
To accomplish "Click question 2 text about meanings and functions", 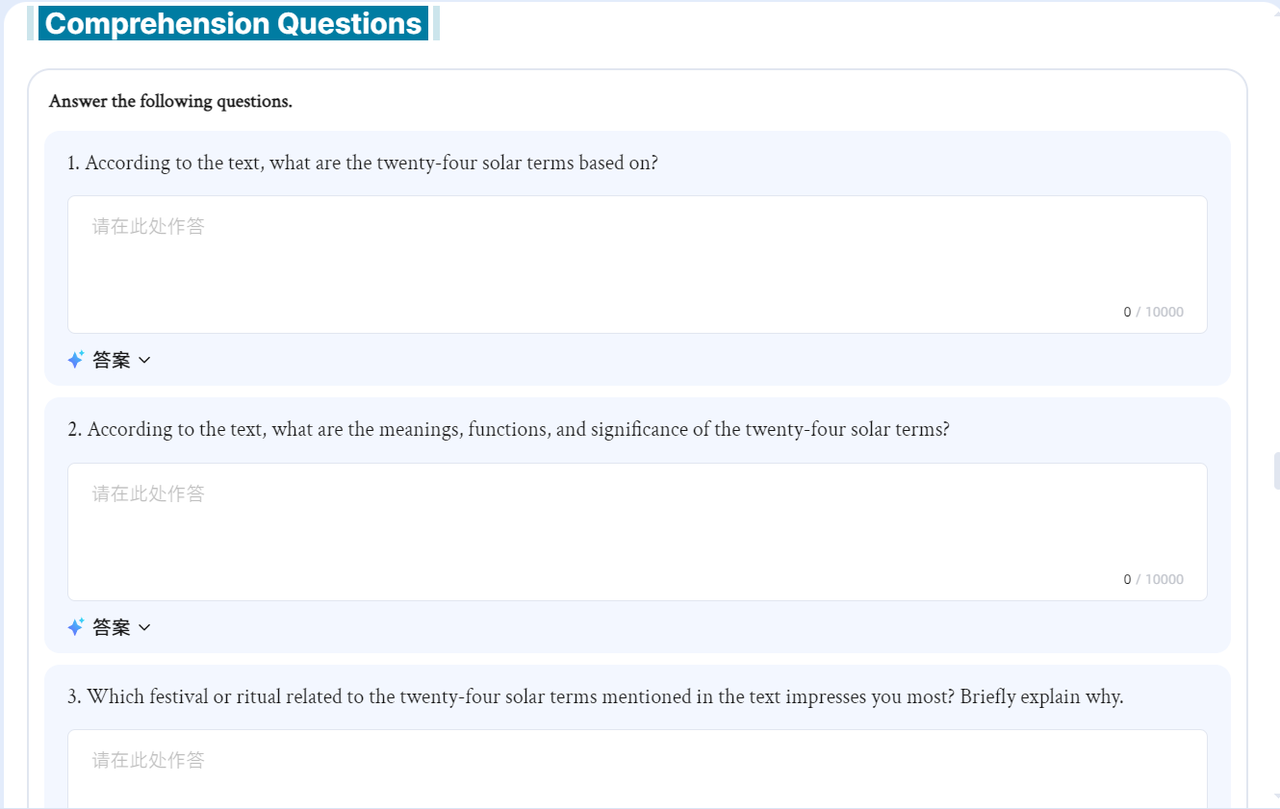I will point(509,429).
